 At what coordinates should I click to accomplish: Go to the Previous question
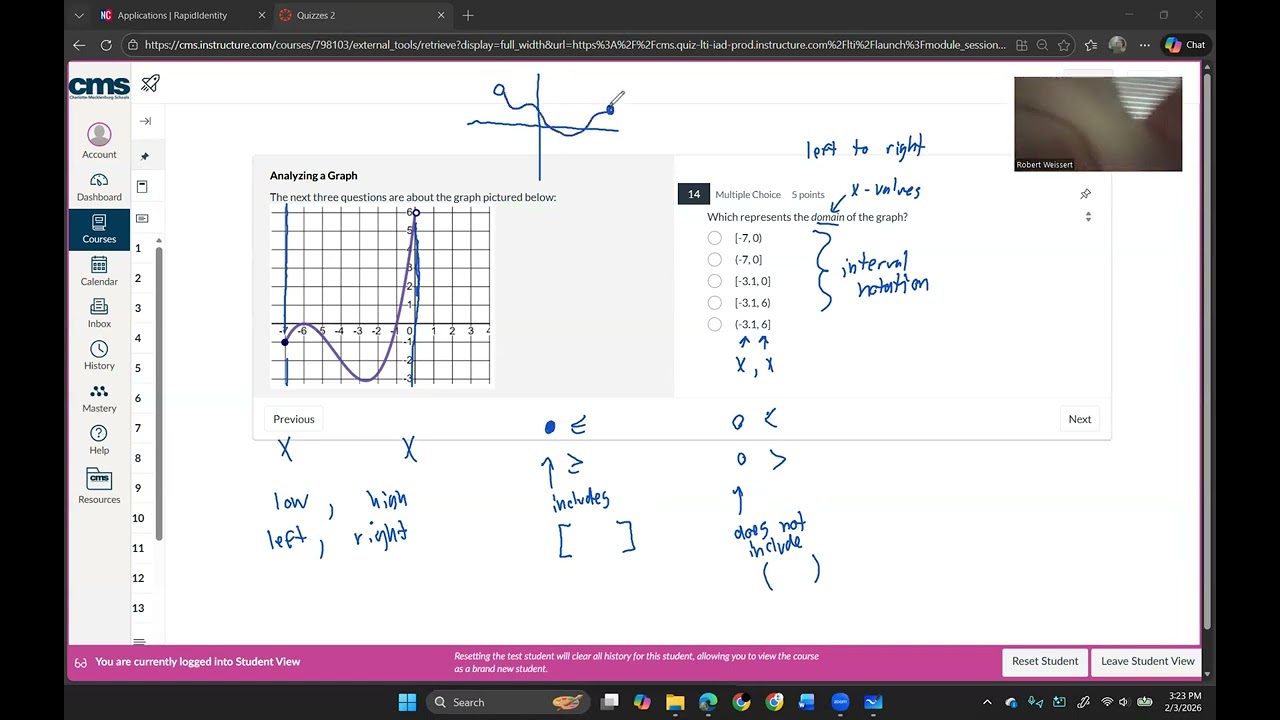coord(294,419)
